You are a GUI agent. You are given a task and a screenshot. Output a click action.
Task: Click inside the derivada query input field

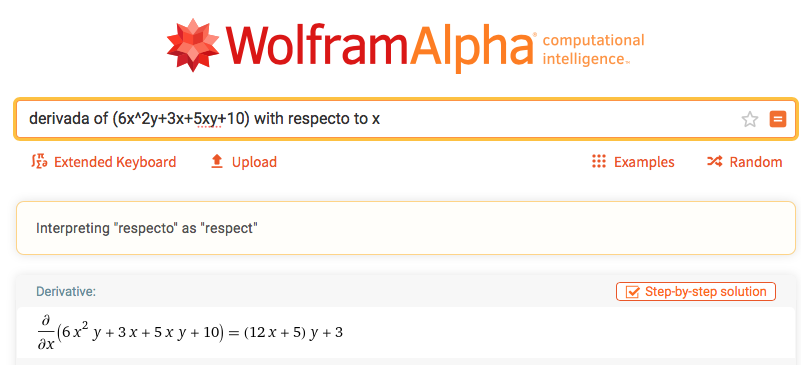click(x=406, y=119)
